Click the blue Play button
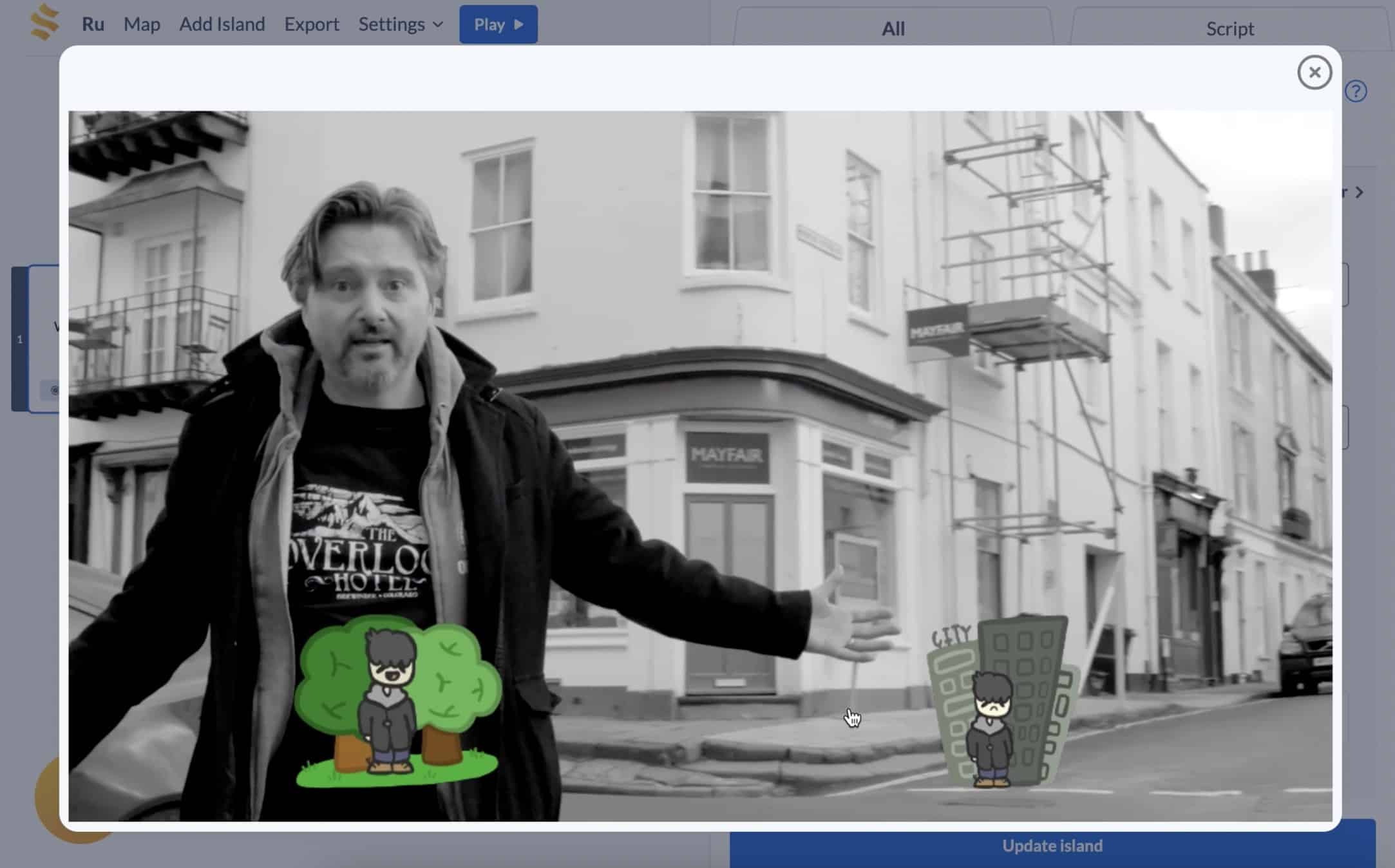Screen dimensions: 1395x868 coord(498,24)
